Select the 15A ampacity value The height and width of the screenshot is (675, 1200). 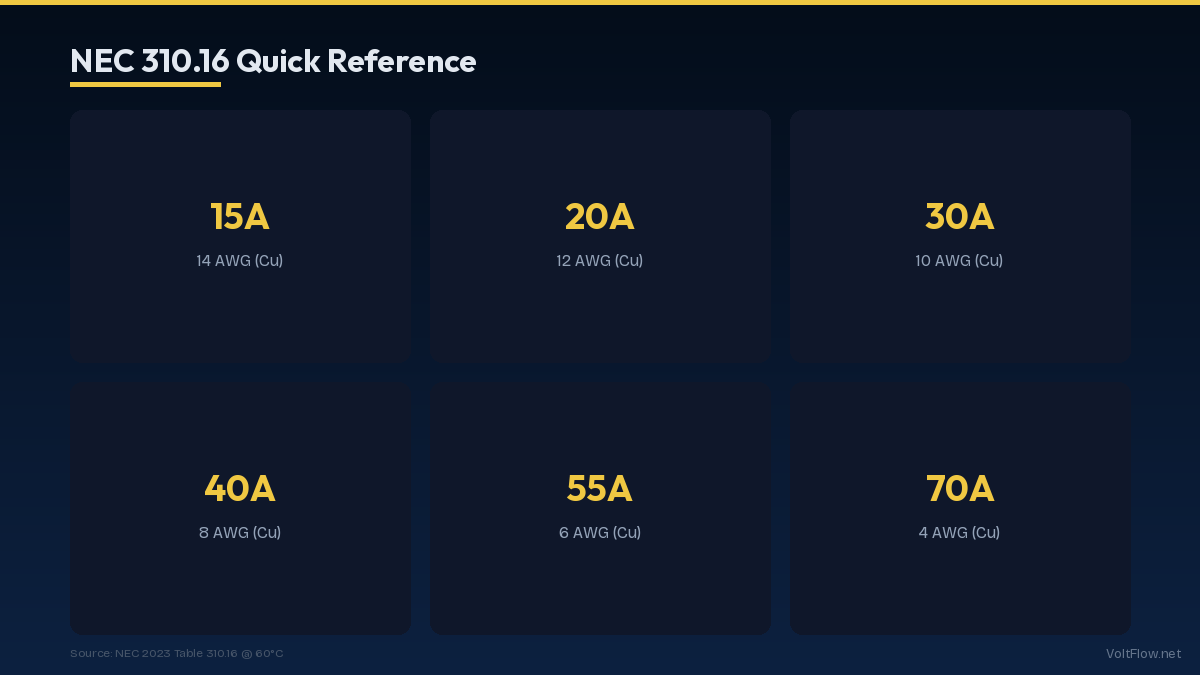click(240, 217)
